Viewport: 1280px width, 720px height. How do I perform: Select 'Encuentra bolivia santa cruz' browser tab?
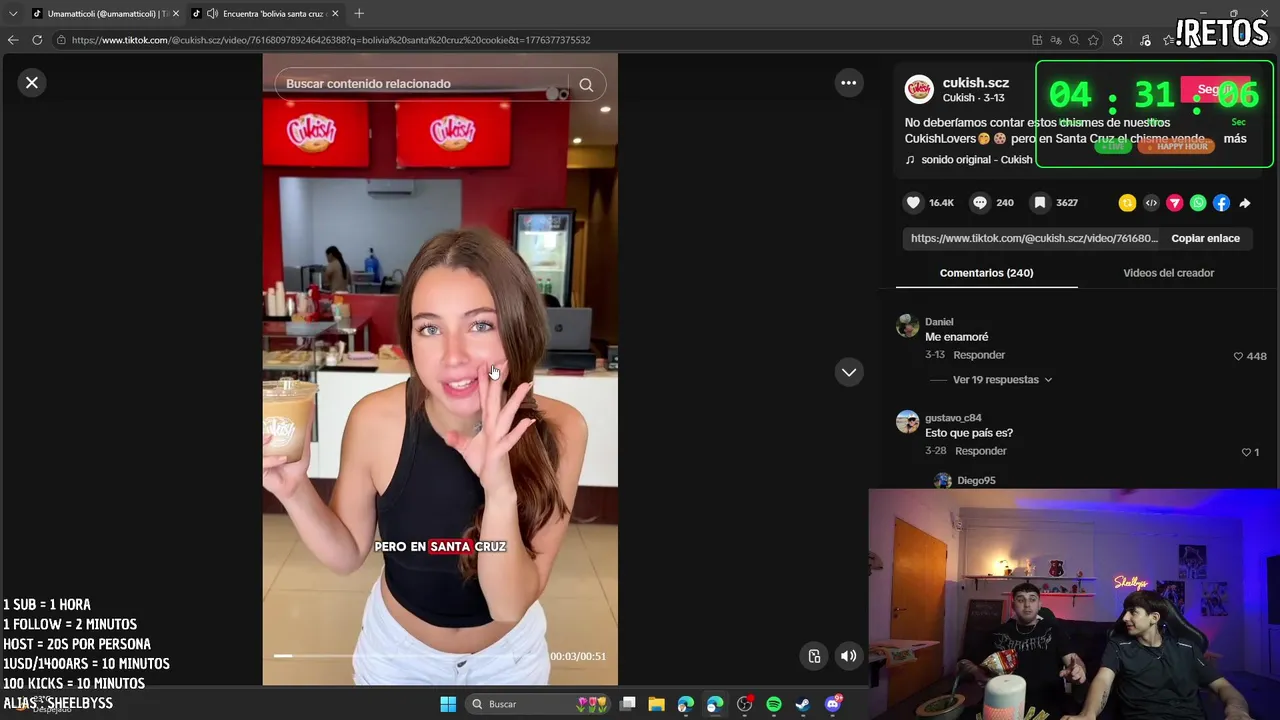(x=266, y=14)
